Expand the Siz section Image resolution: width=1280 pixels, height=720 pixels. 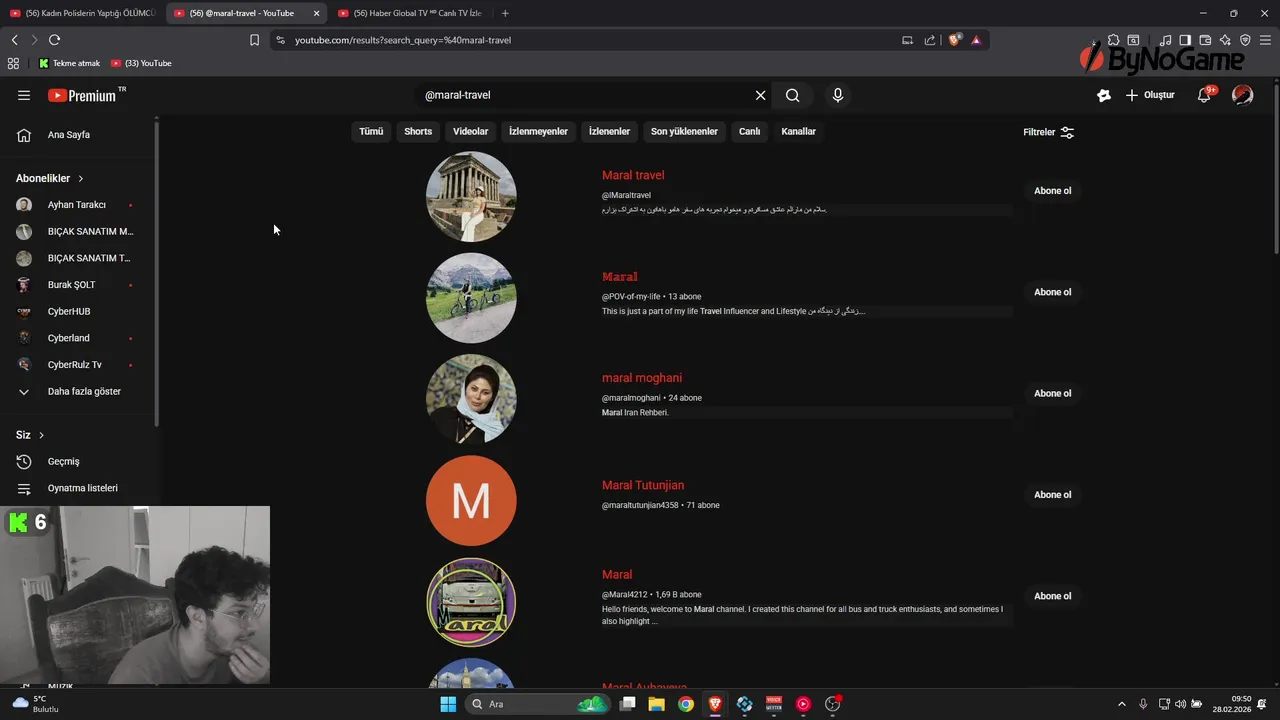[x=30, y=435]
